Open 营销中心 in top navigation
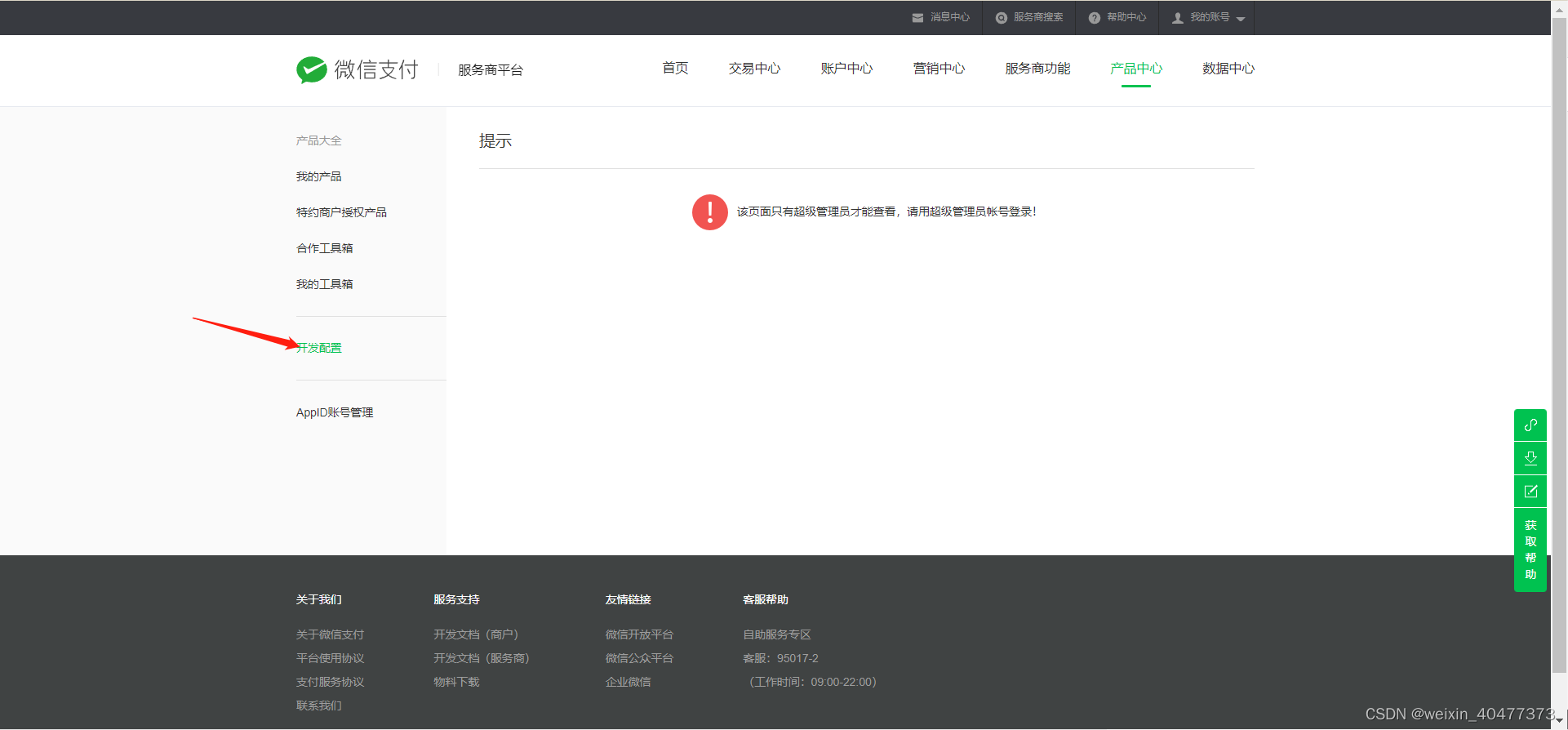1568x730 pixels. coord(939,69)
